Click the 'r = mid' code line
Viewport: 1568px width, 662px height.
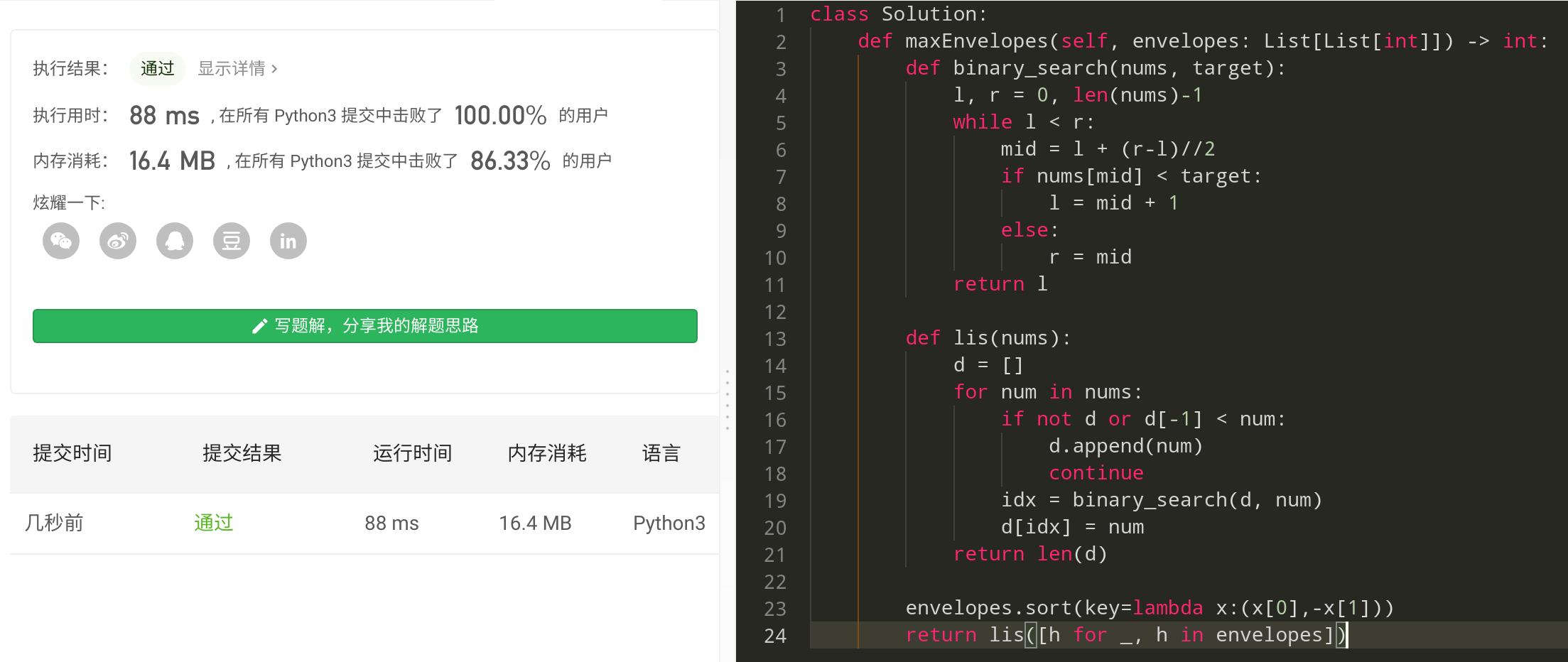pyautogui.click(x=1090, y=256)
